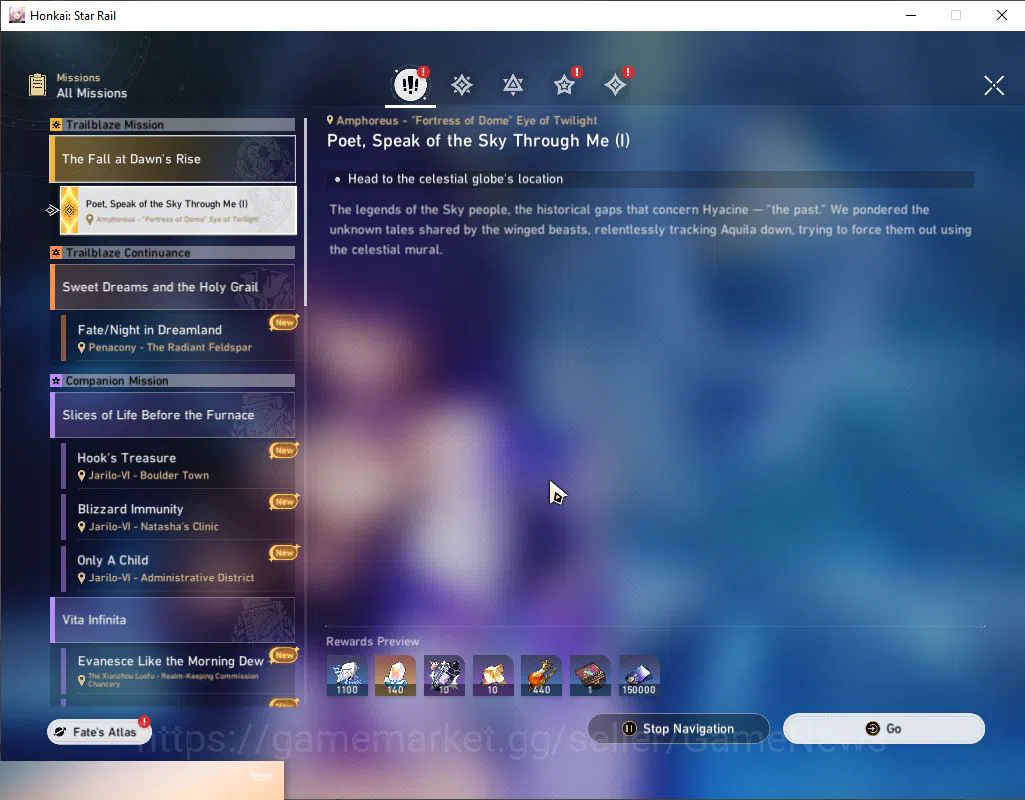Viewport: 1025px width, 800px height.
Task: View the reward icon left of 440
Action: 493,676
